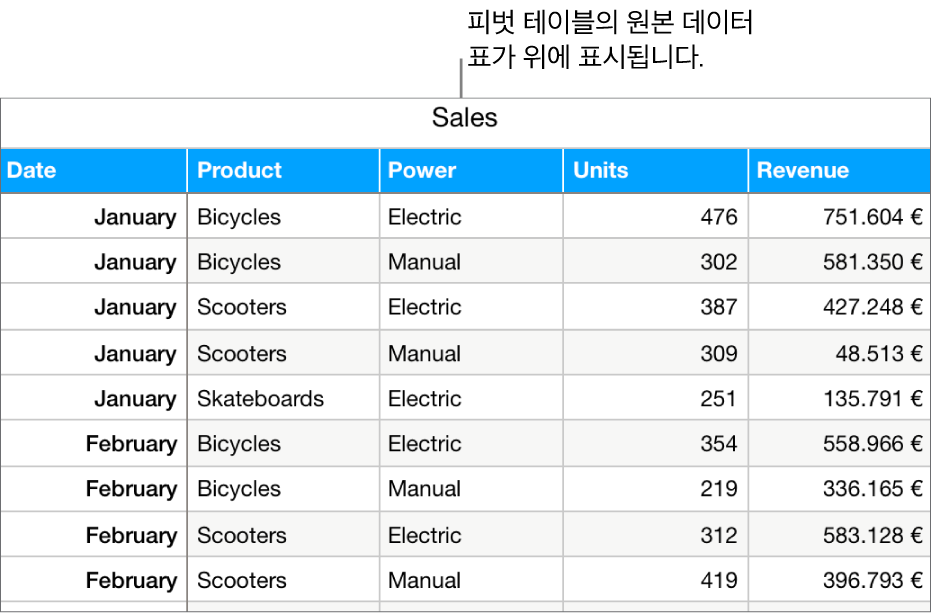931x614 pixels.
Task: Select the 419 units cell
Action: coord(718,580)
